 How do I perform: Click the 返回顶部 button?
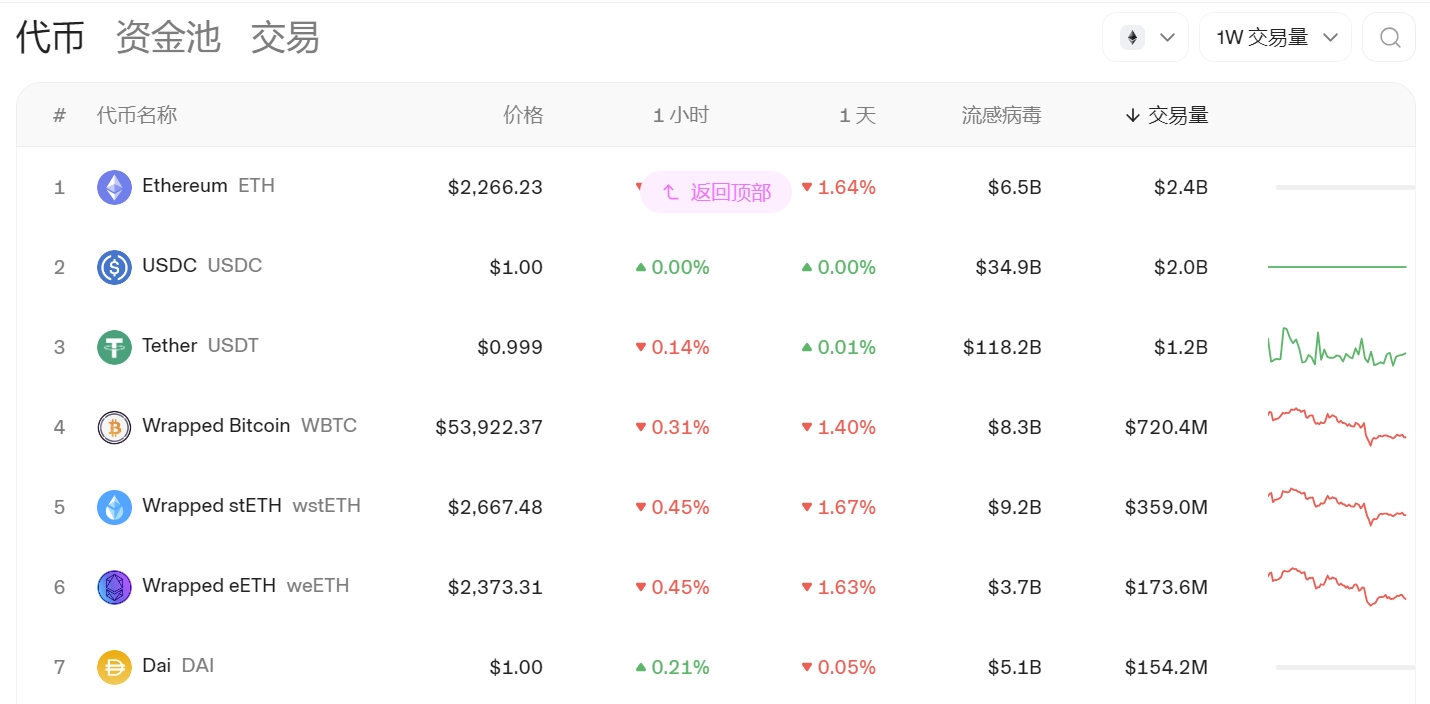coord(716,192)
